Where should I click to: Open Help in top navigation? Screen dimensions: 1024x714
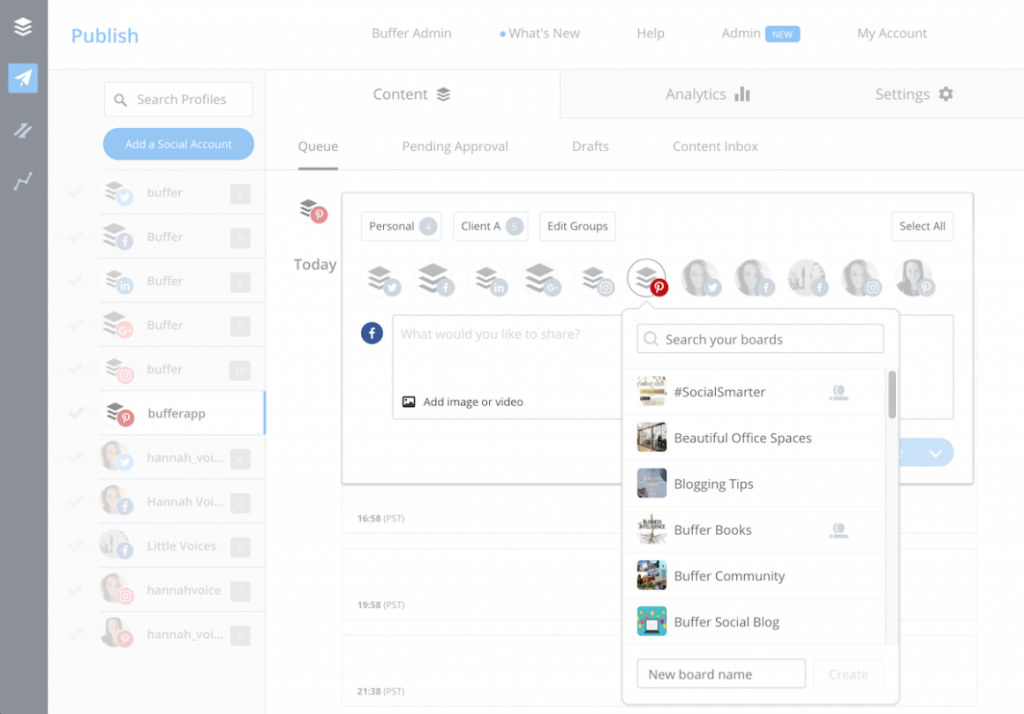pos(650,33)
